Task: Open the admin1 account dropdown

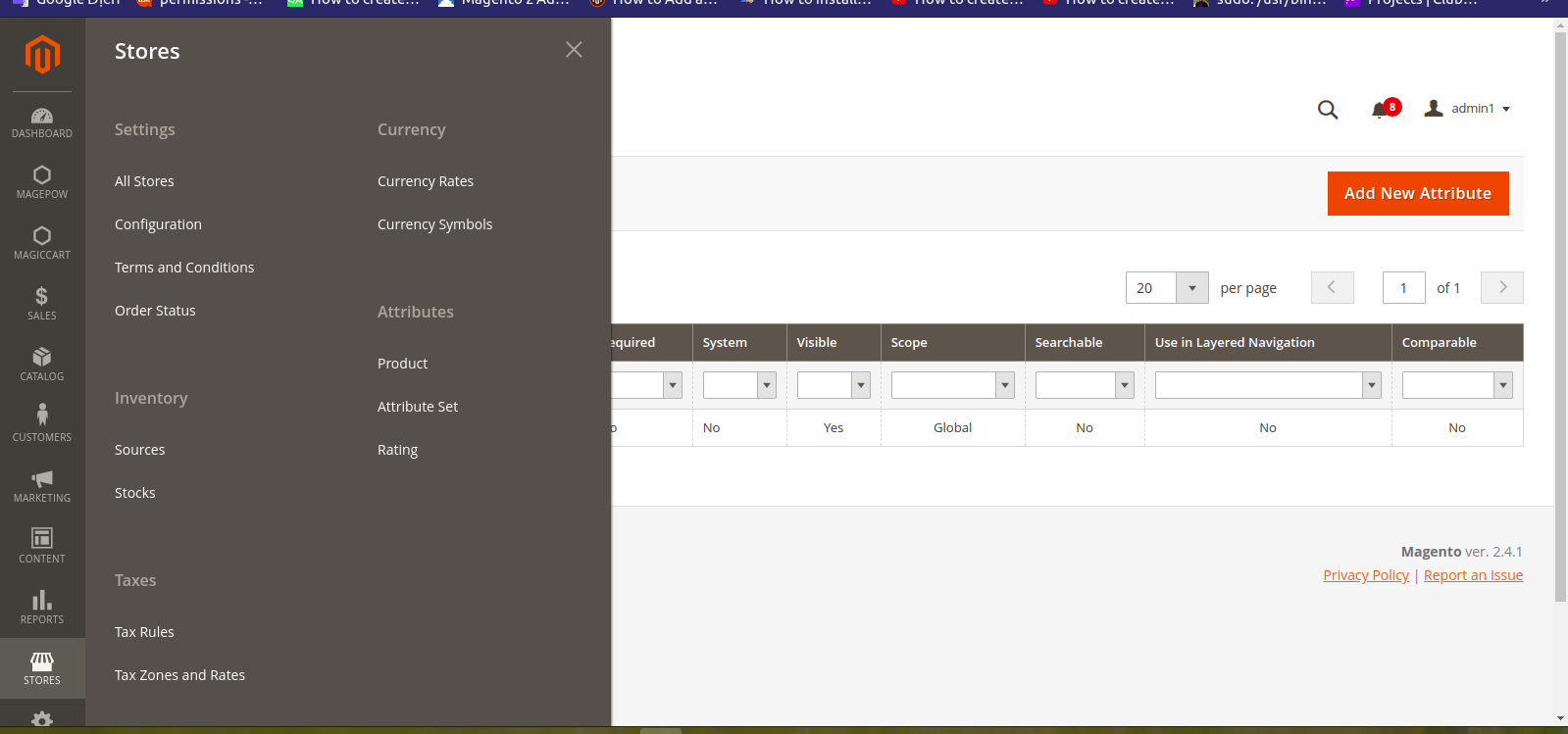Action: pyautogui.click(x=1468, y=109)
